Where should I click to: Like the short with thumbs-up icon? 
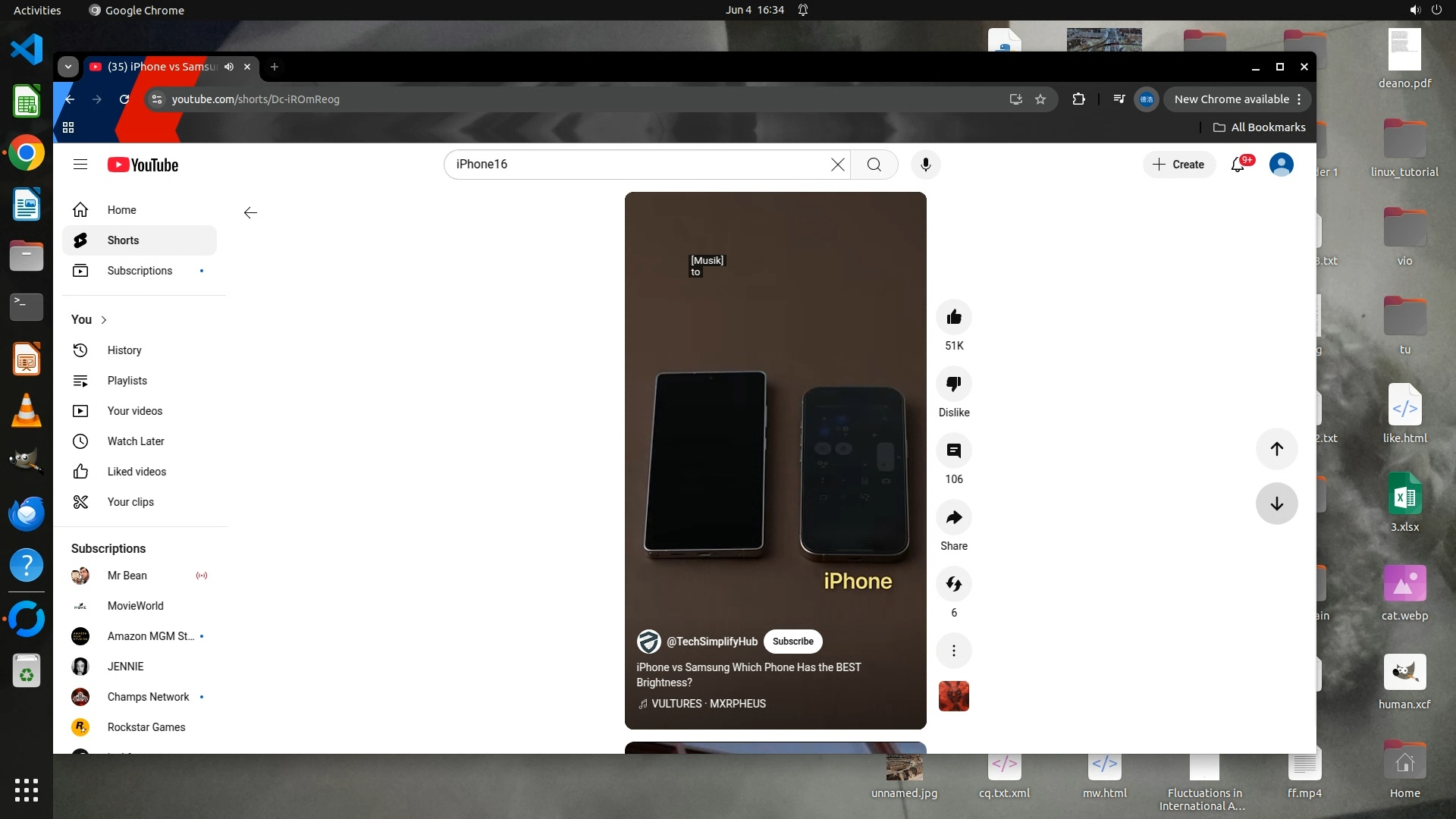[954, 317]
